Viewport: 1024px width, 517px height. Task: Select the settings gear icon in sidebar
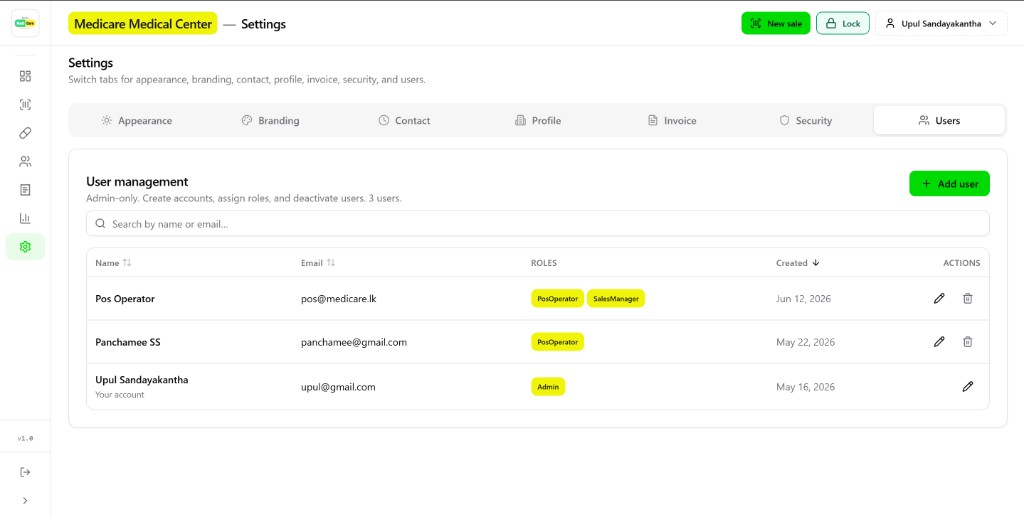pyautogui.click(x=25, y=247)
